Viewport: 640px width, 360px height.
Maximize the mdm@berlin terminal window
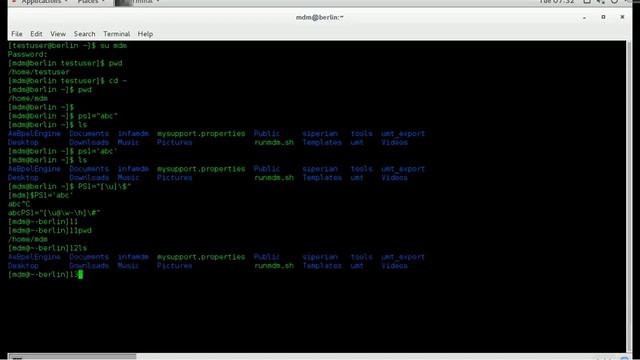click(x=603, y=17)
